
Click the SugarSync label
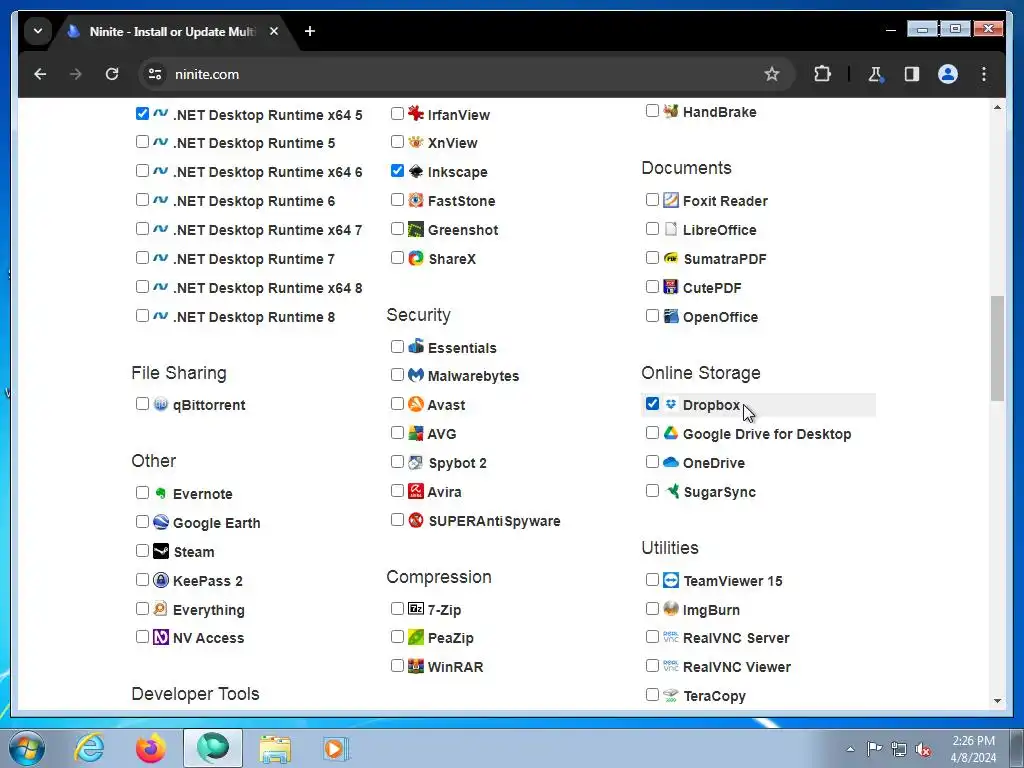(720, 492)
